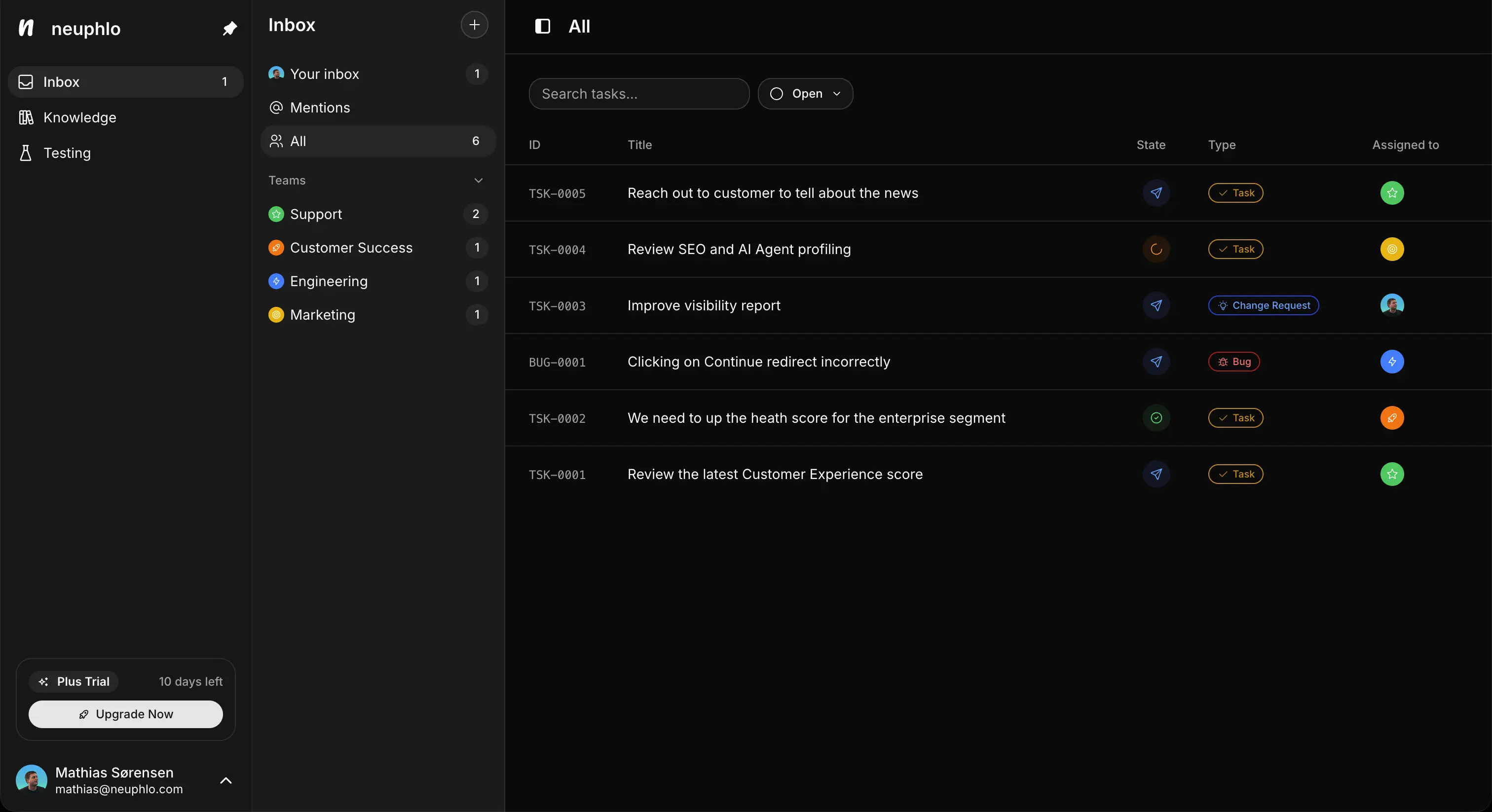
Task: Open the Open status filter dropdown
Action: [806, 94]
